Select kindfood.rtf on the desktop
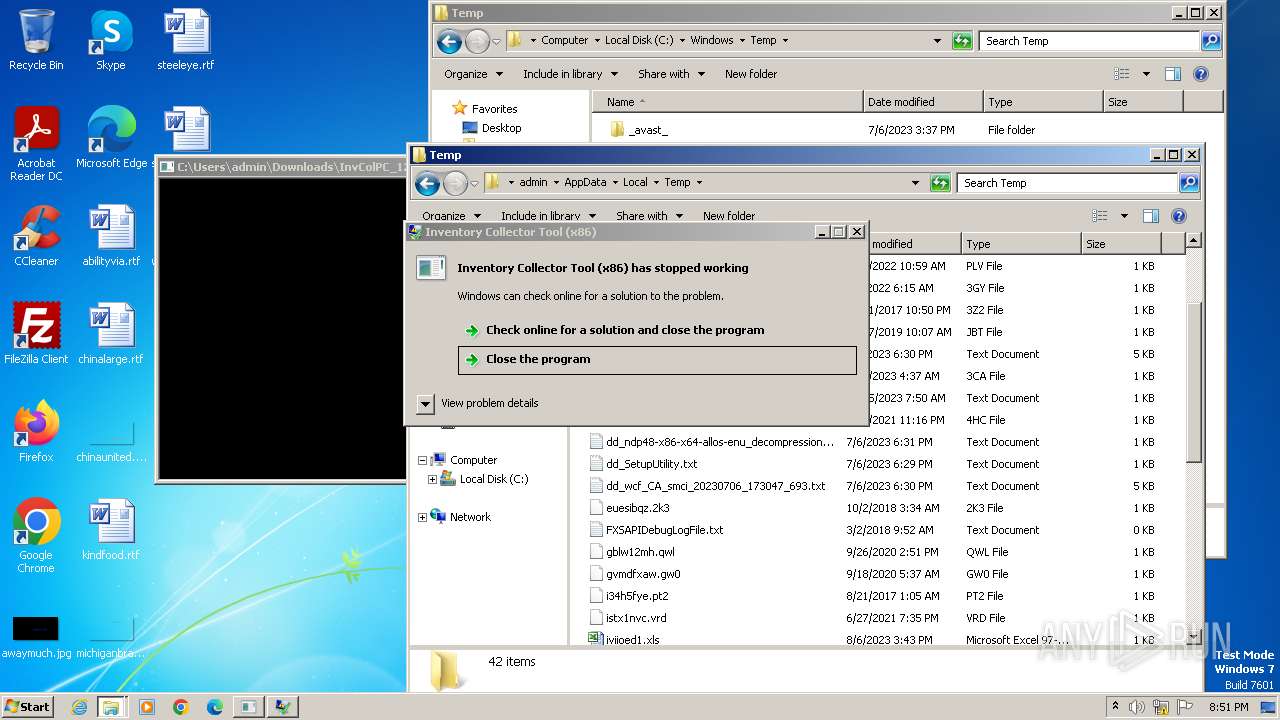 [x=111, y=530]
